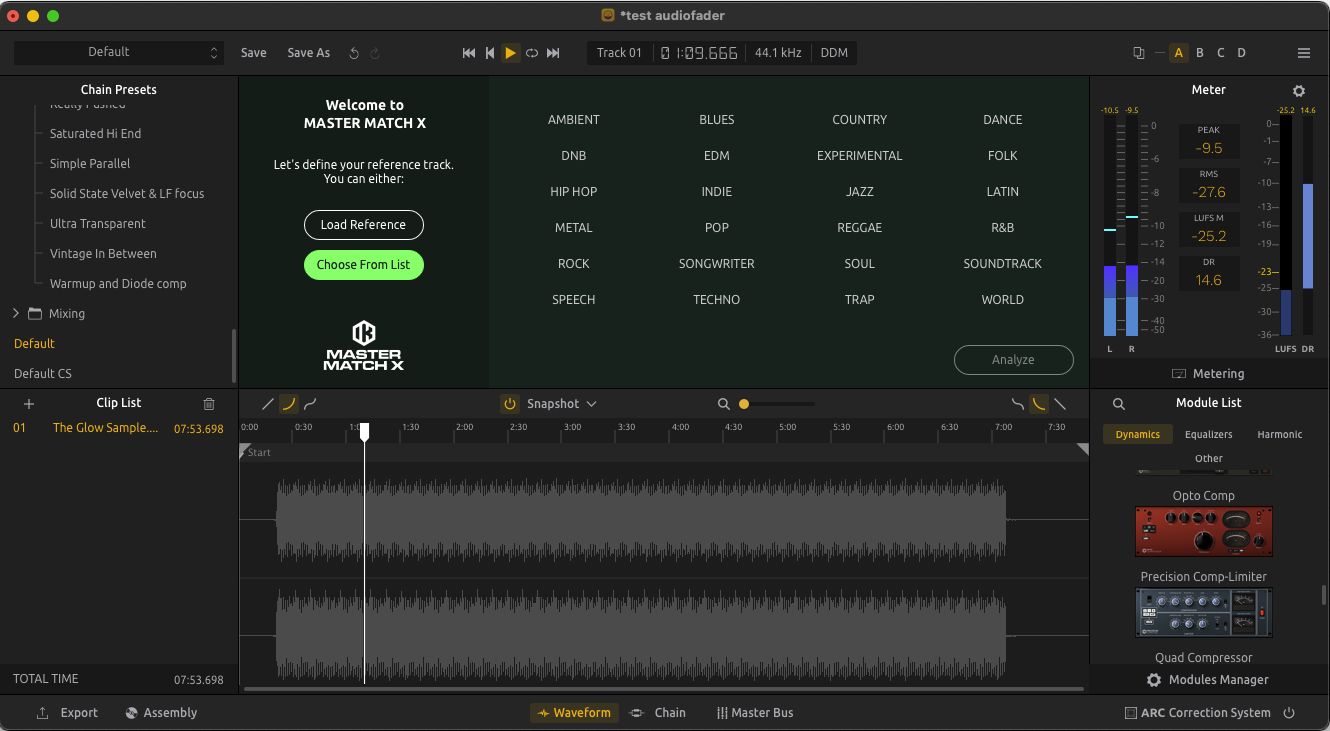Image resolution: width=1330 pixels, height=731 pixels.
Task: Click the Play button in transport
Action: [x=510, y=53]
